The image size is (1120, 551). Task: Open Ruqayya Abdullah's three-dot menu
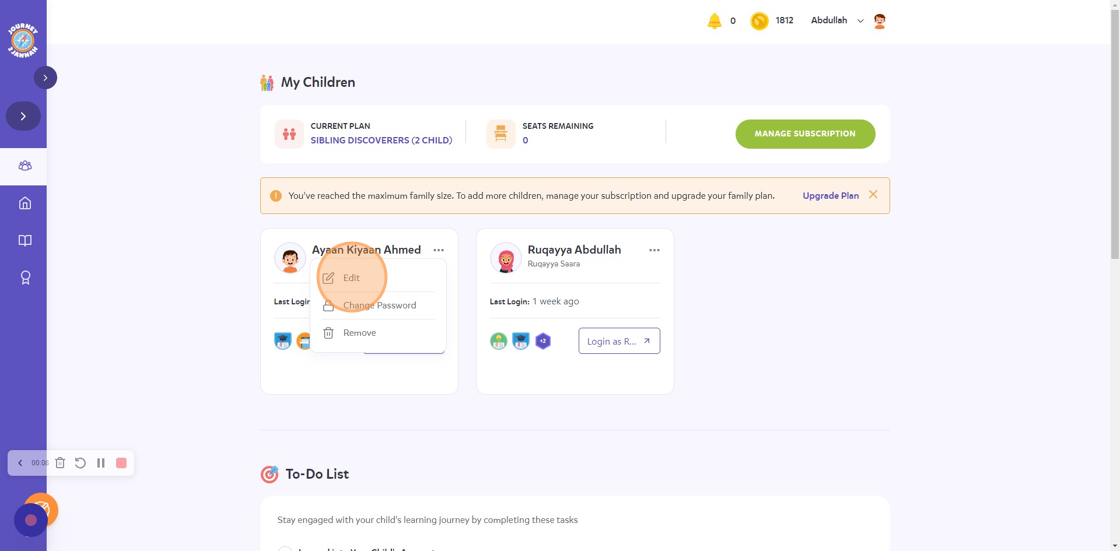(654, 250)
